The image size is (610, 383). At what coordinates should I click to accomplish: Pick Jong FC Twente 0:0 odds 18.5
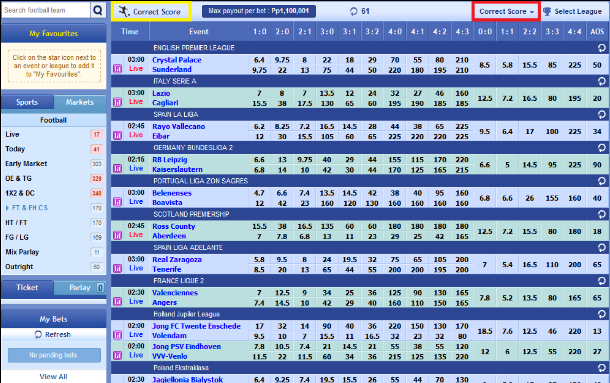(484, 331)
